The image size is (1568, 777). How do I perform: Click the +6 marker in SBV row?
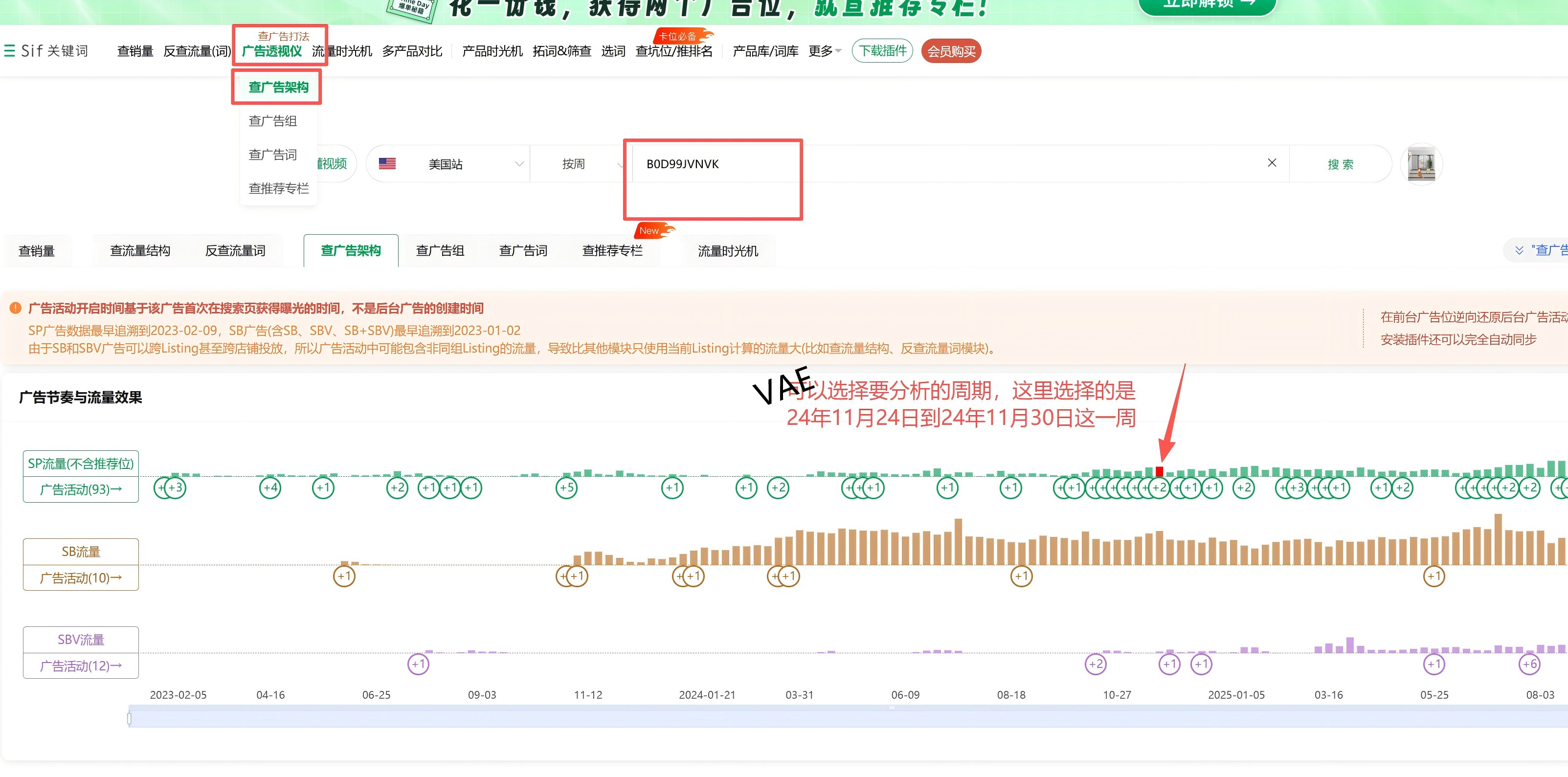[1530, 664]
